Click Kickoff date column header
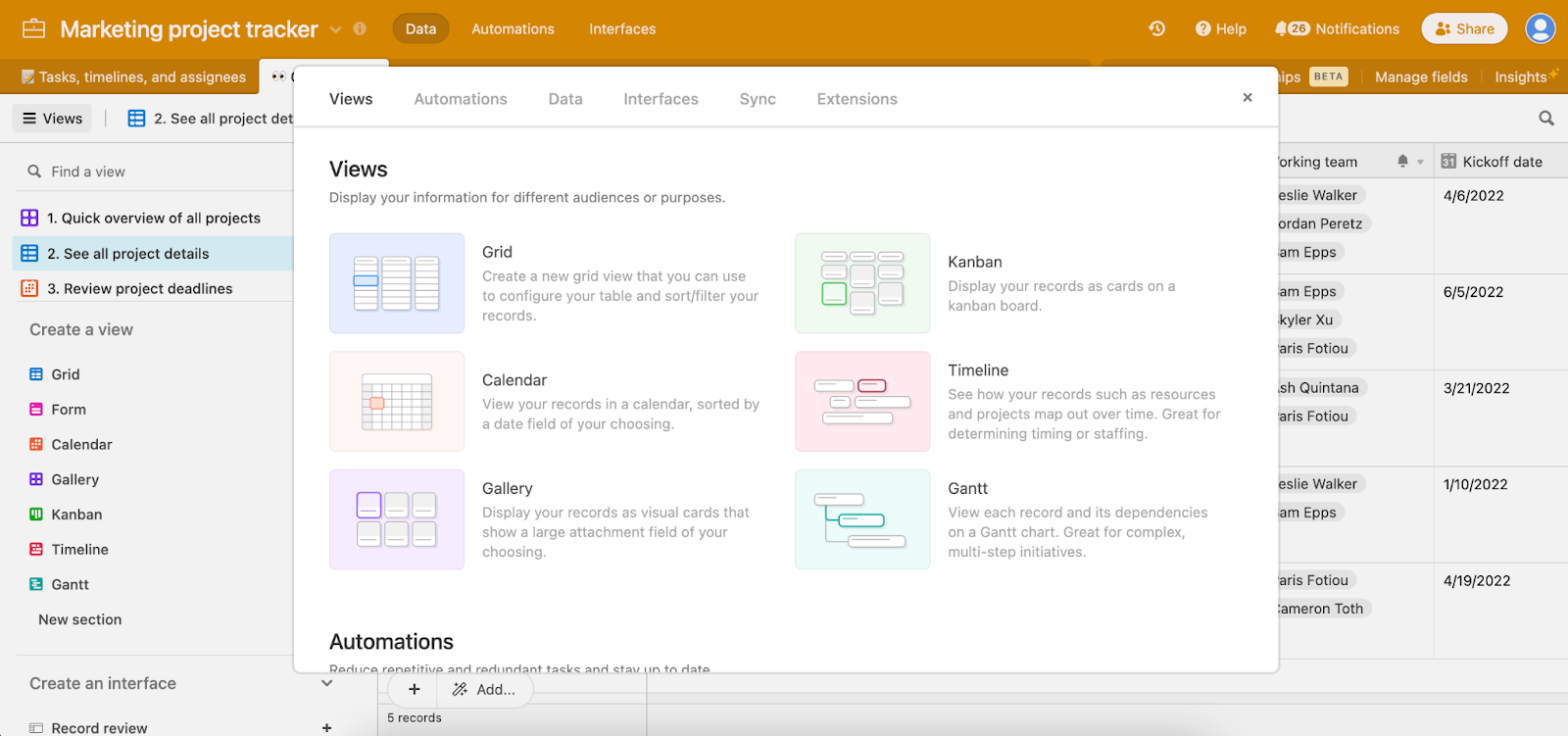 (x=1500, y=162)
